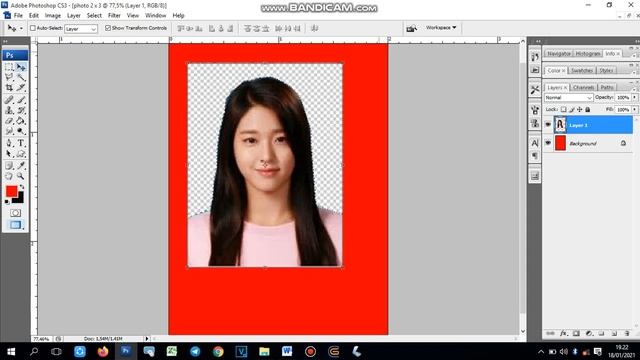Reset default foreground and background colors
640x360 pixels.
[x=7, y=202]
